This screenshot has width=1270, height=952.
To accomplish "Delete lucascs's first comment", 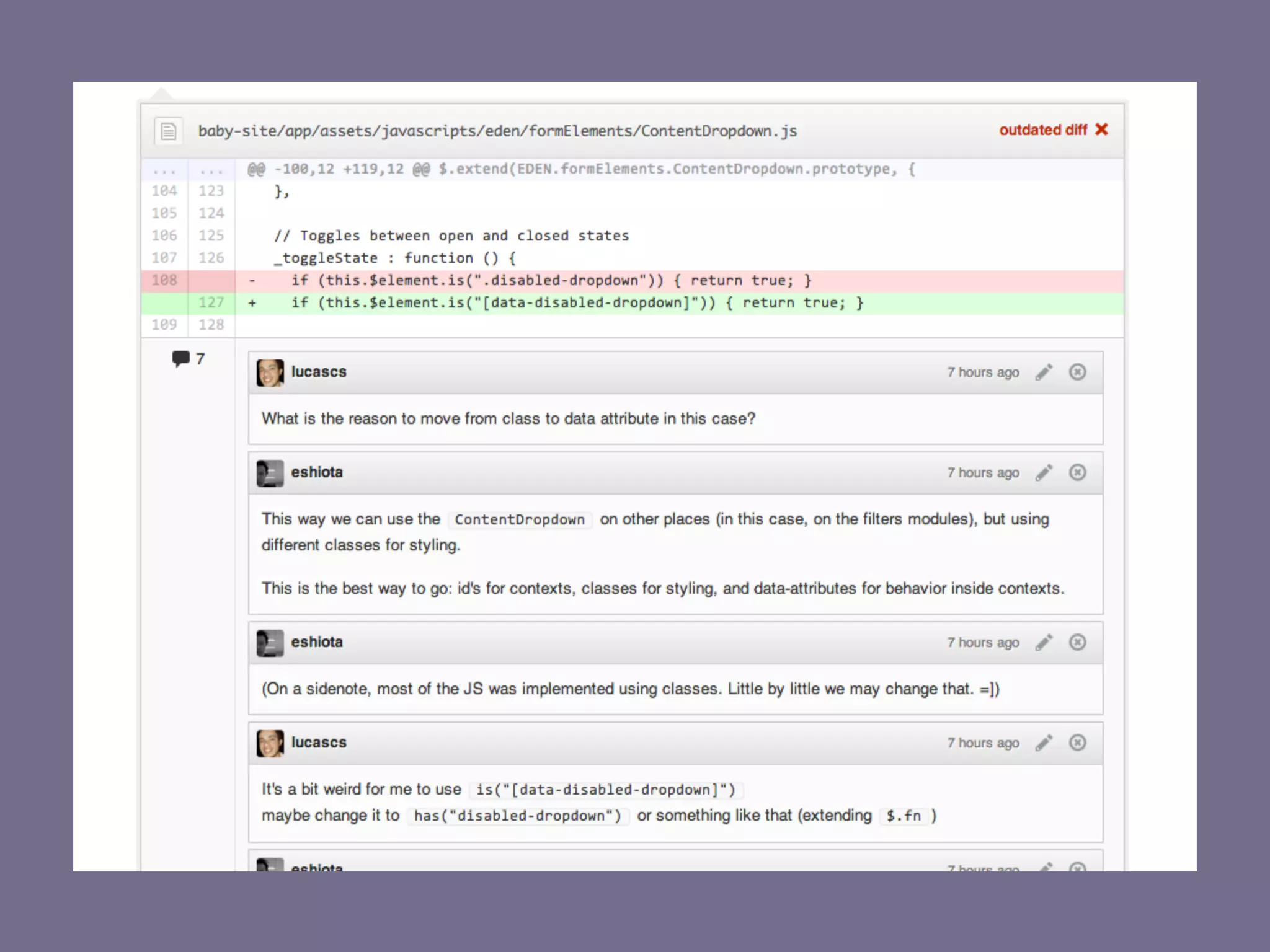I will click(1077, 372).
